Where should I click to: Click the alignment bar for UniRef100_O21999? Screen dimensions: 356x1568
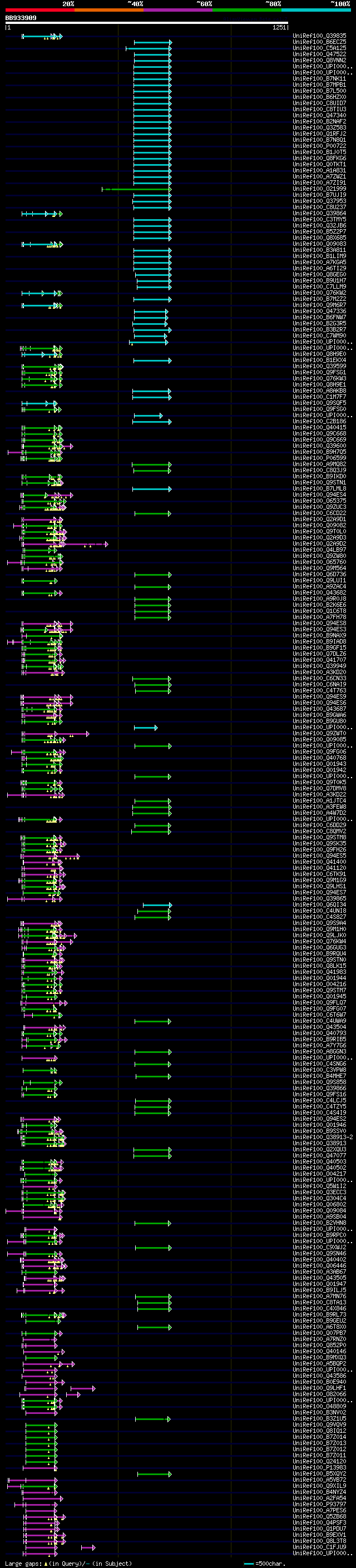click(x=137, y=189)
